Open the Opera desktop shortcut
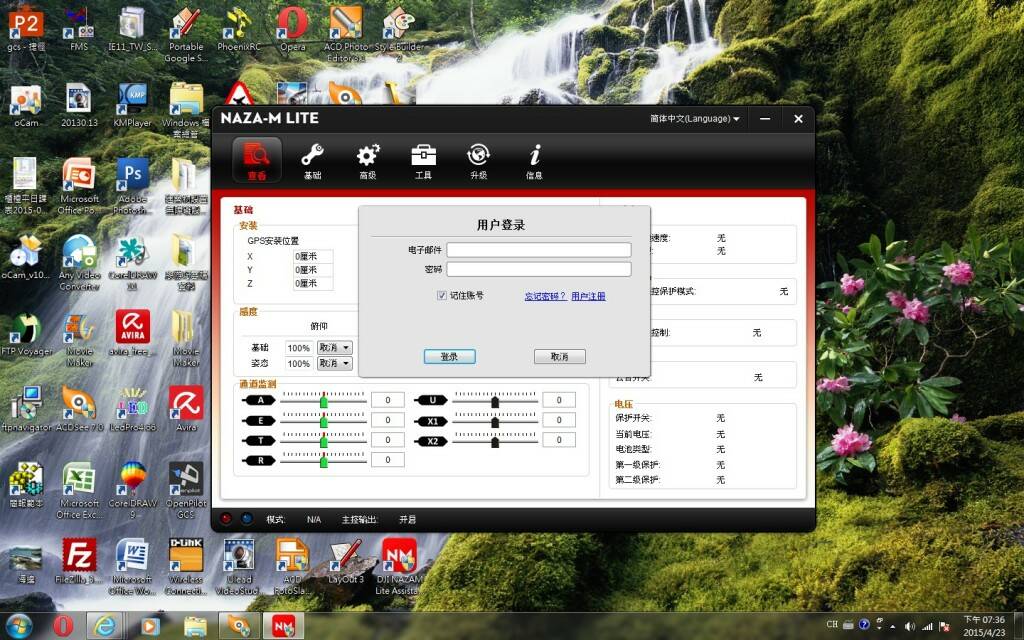Screen dimensions: 1024x640 coord(293,29)
